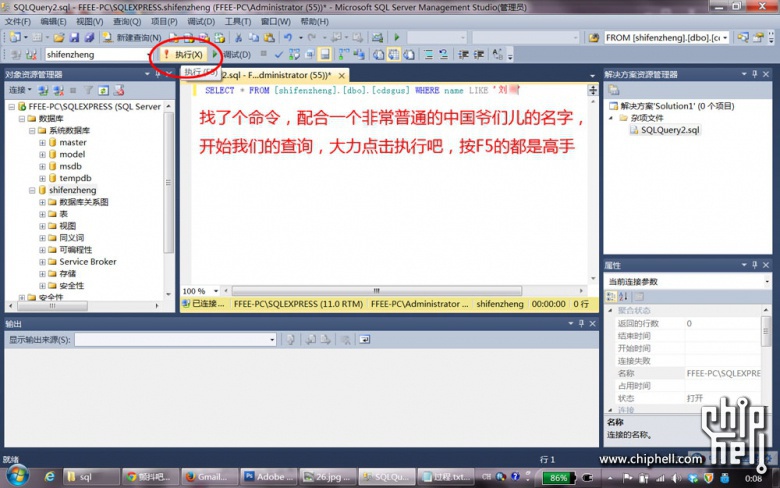
Task: Open the Gmail Firefox taskbar button
Action: tap(209, 477)
